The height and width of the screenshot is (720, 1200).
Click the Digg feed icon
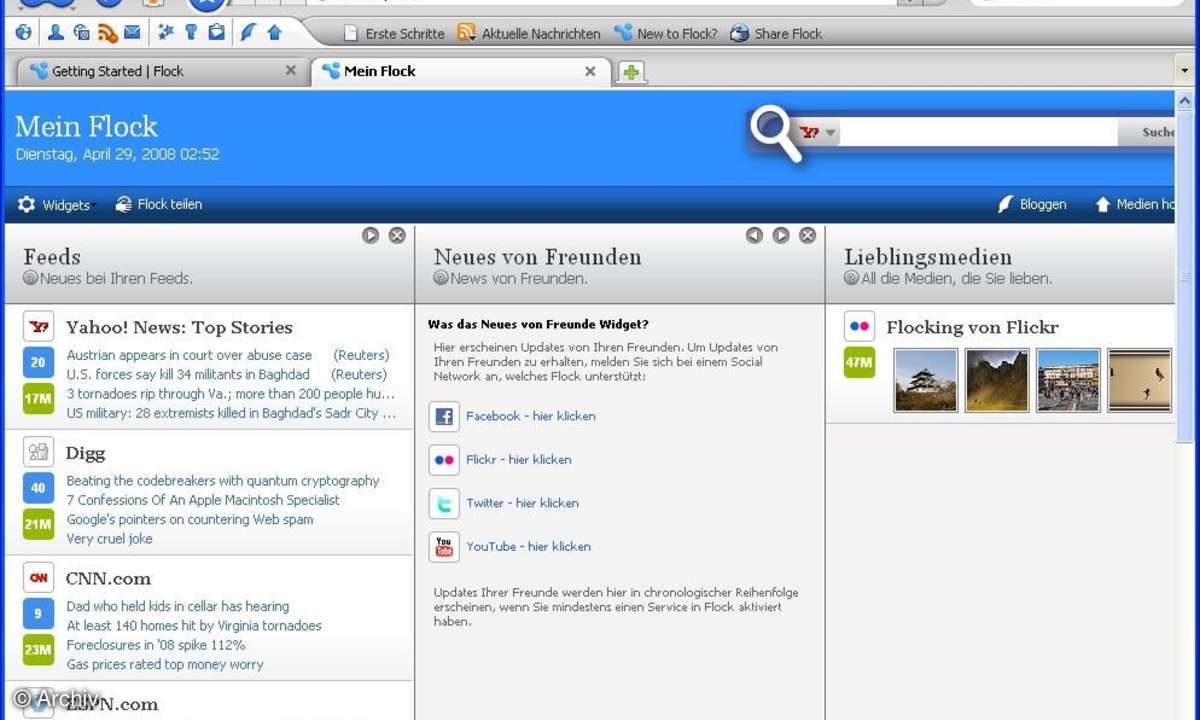[x=39, y=452]
